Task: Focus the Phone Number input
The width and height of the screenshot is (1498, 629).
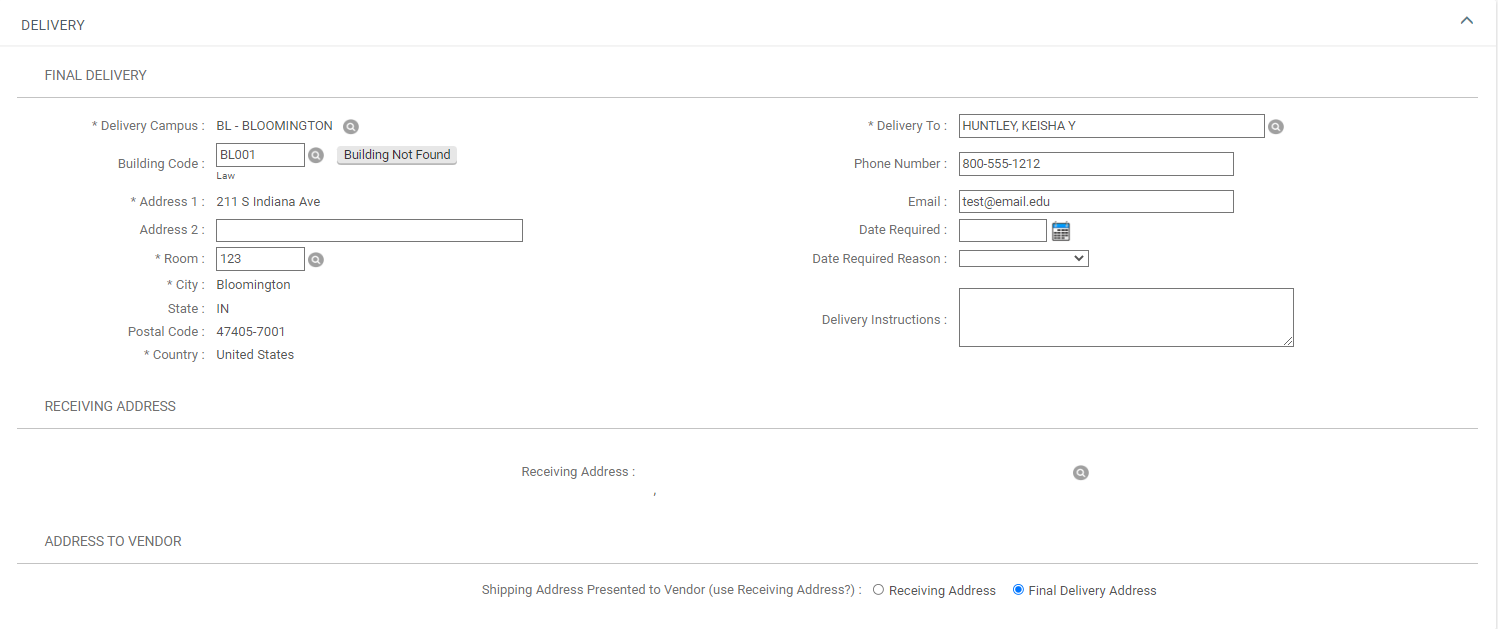Action: point(1095,164)
